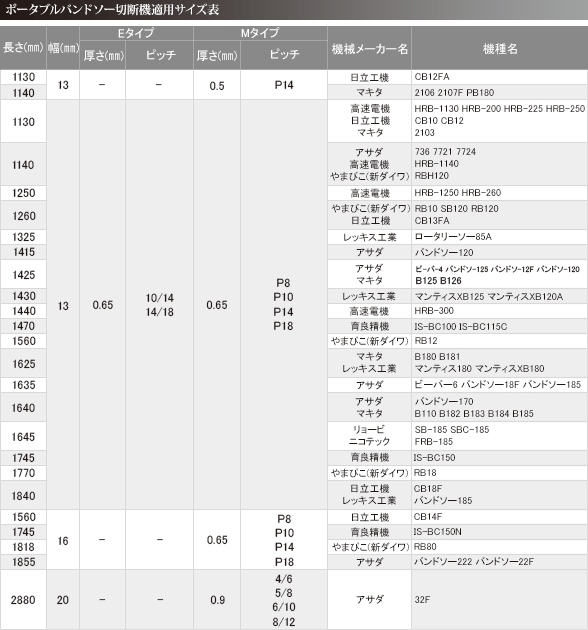Viewport: 588px width, 630px height.
Task: Click the length value 1770
Action: coord(24,473)
